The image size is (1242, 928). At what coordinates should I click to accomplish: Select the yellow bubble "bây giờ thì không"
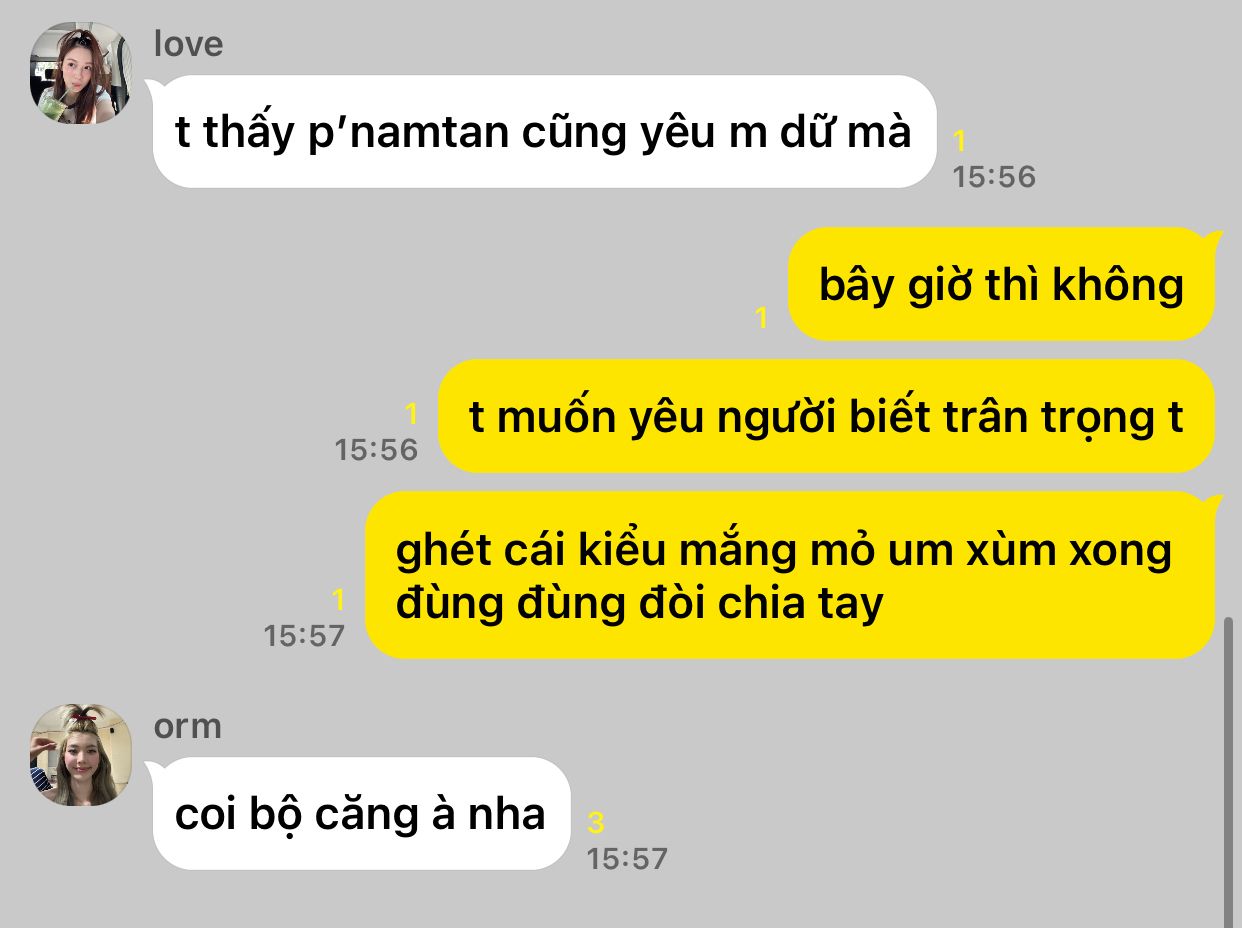coord(1001,285)
